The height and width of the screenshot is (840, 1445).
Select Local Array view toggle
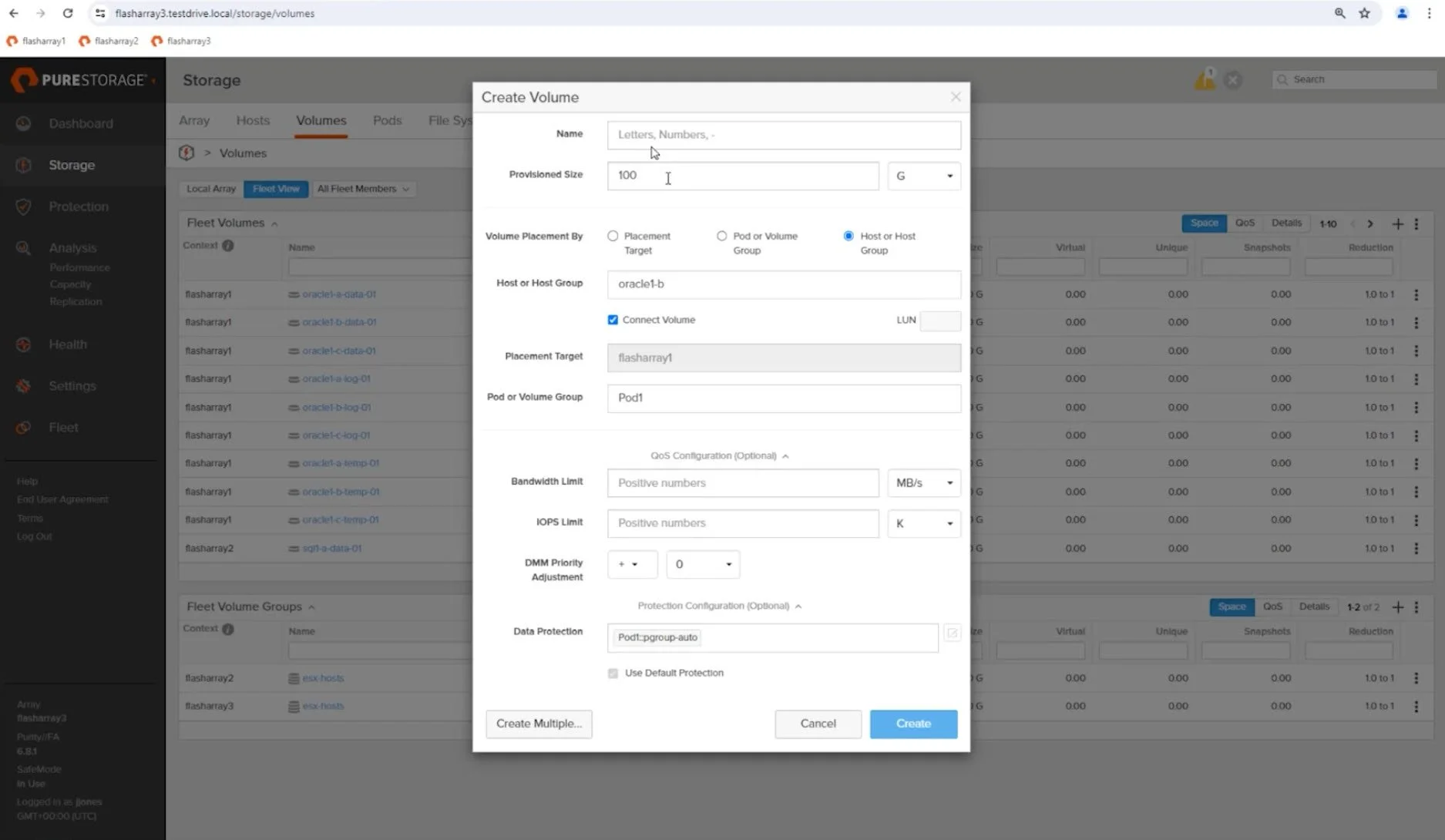click(x=211, y=189)
